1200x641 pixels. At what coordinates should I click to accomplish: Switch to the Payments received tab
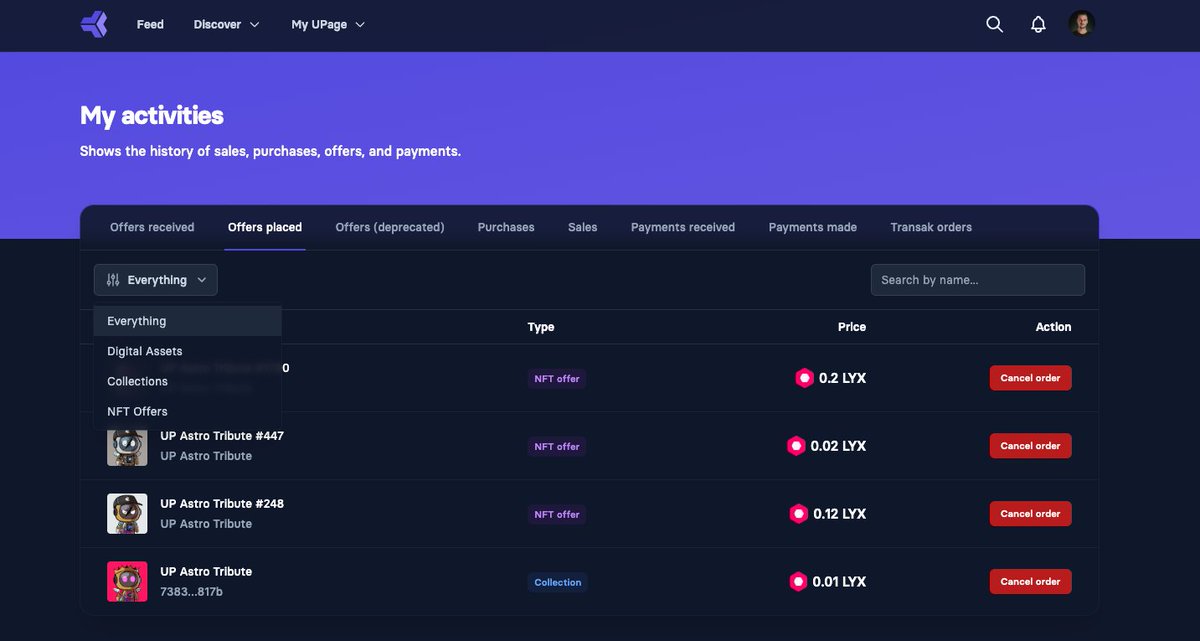[683, 227]
